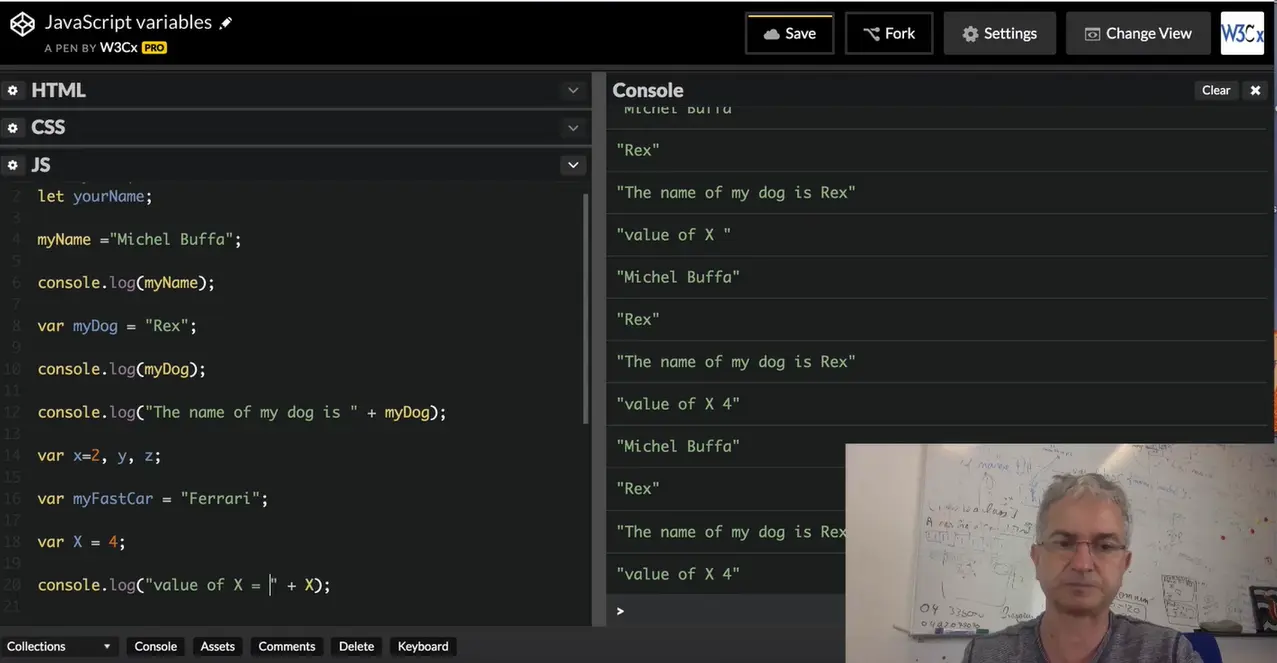Click the Delete footer button
Image resolution: width=1277 pixels, height=663 pixels.
coord(356,646)
